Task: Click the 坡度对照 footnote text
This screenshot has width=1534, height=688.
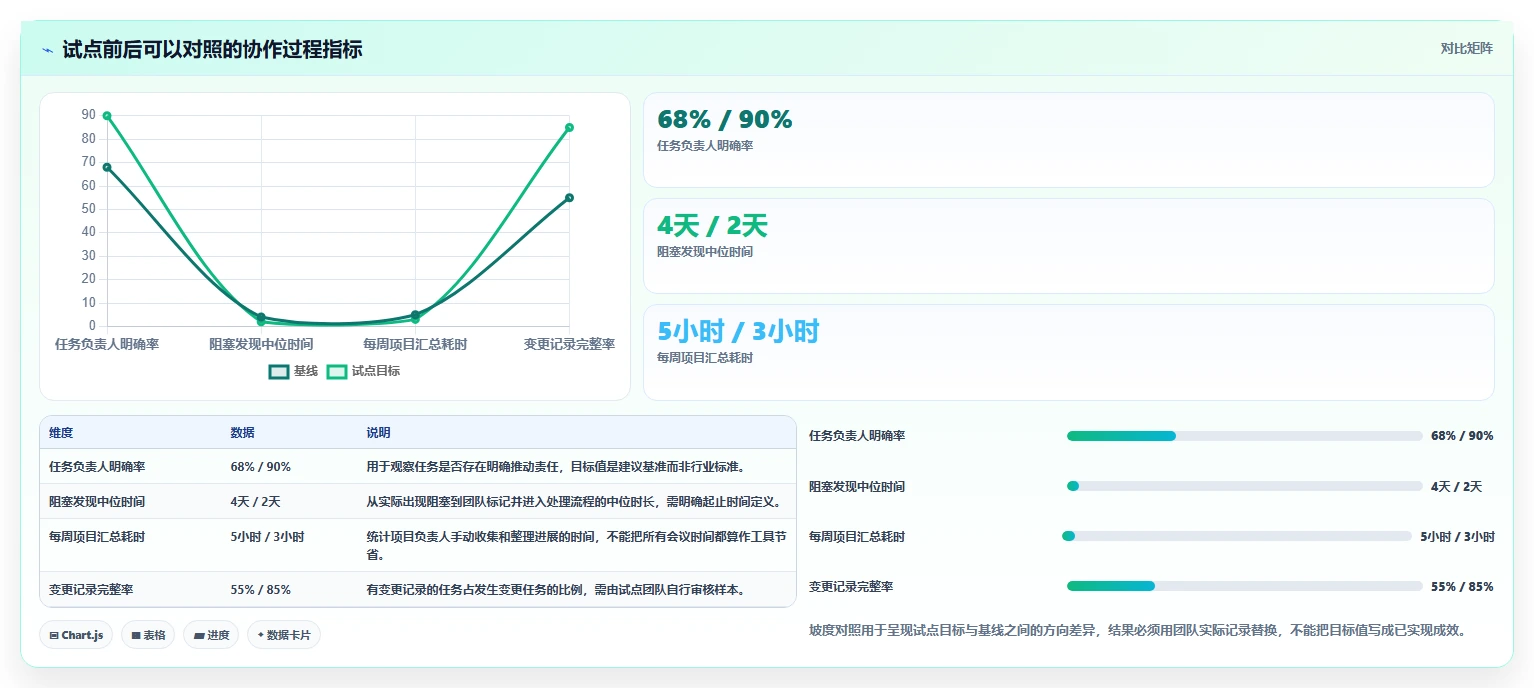Action: click(1138, 631)
